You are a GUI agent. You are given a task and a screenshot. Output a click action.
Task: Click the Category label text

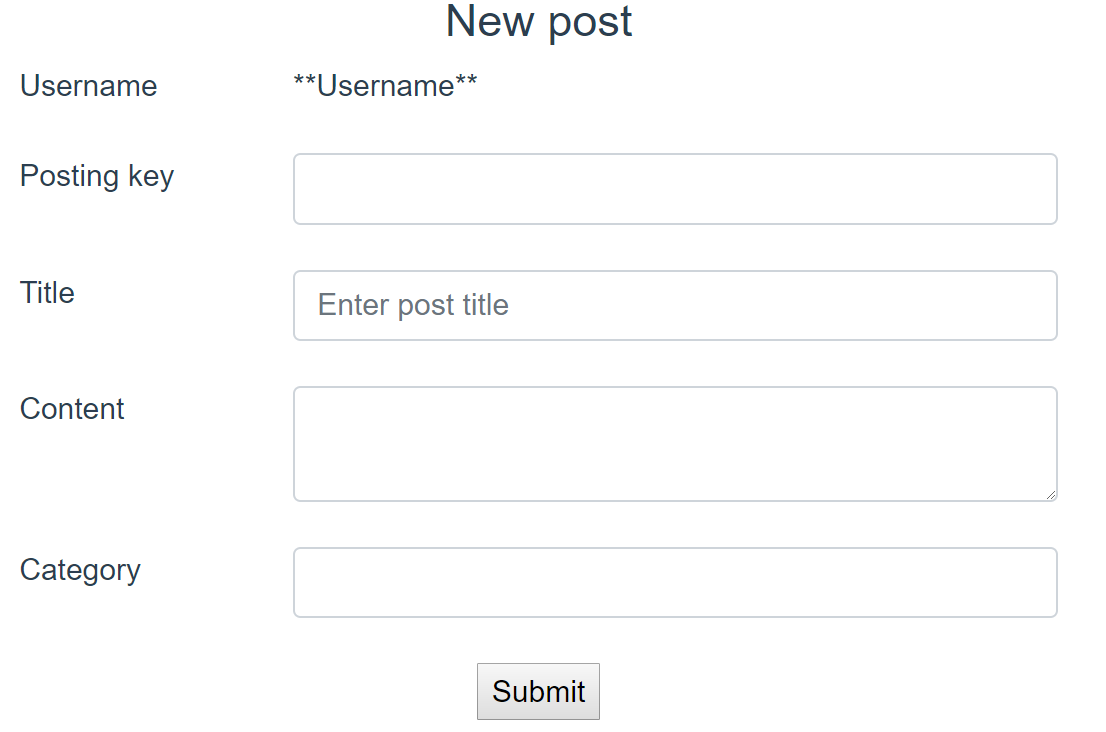pos(80,571)
